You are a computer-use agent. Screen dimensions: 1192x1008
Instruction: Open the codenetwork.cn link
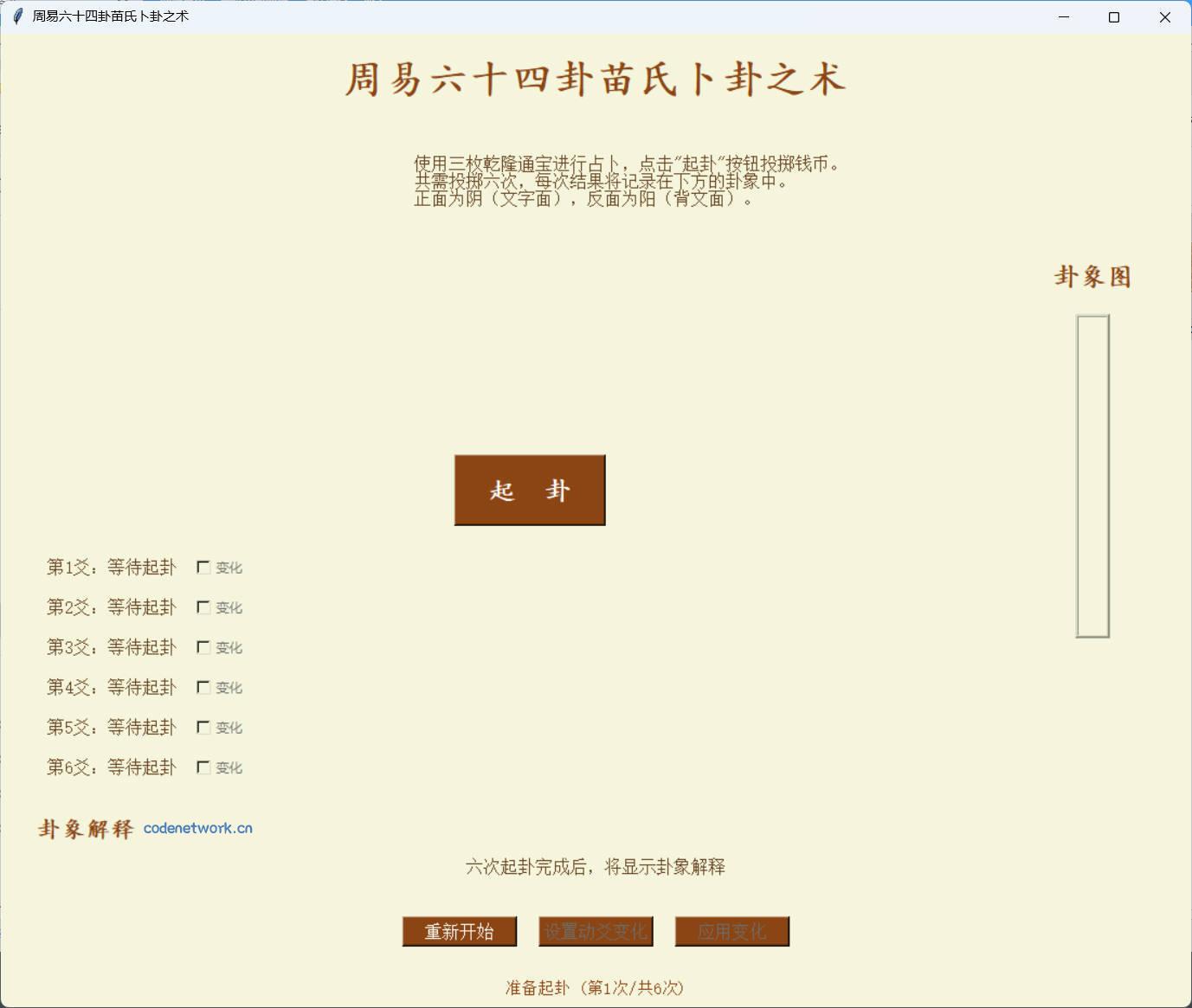198,828
